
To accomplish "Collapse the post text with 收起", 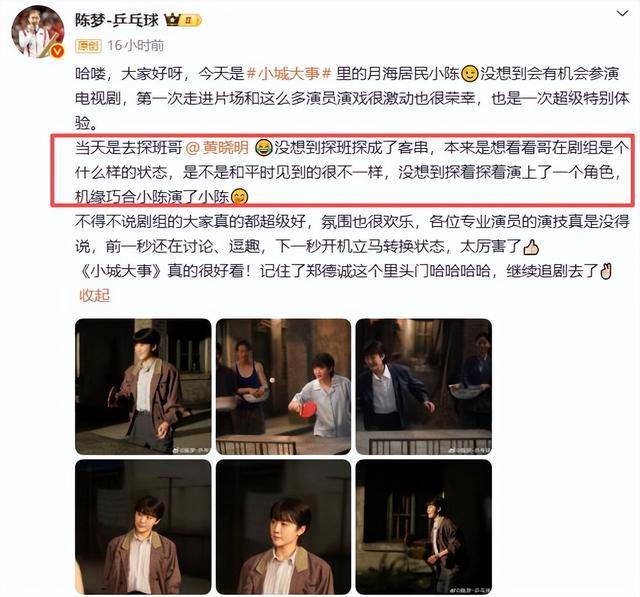I will pyautogui.click(x=94, y=295).
